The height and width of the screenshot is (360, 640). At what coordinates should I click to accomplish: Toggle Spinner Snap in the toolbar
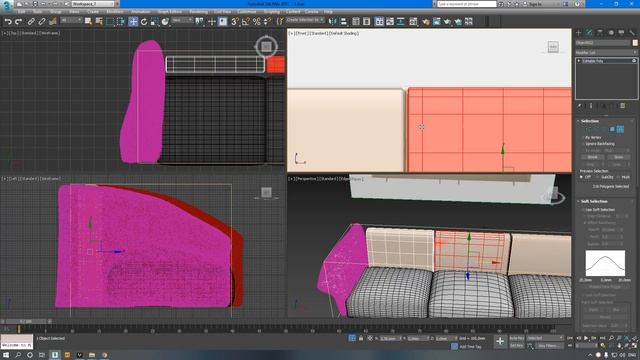[267, 22]
